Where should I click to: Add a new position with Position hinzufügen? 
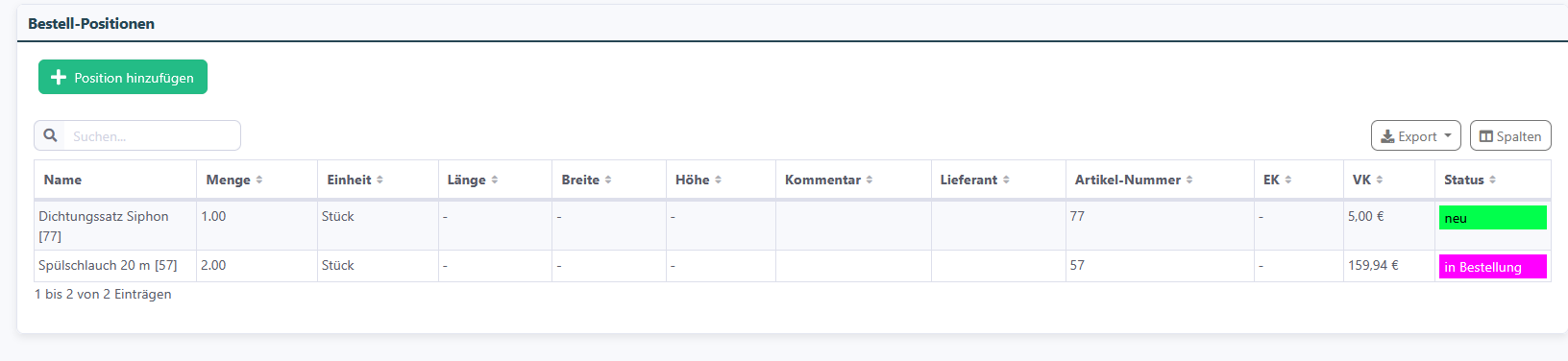[123, 77]
